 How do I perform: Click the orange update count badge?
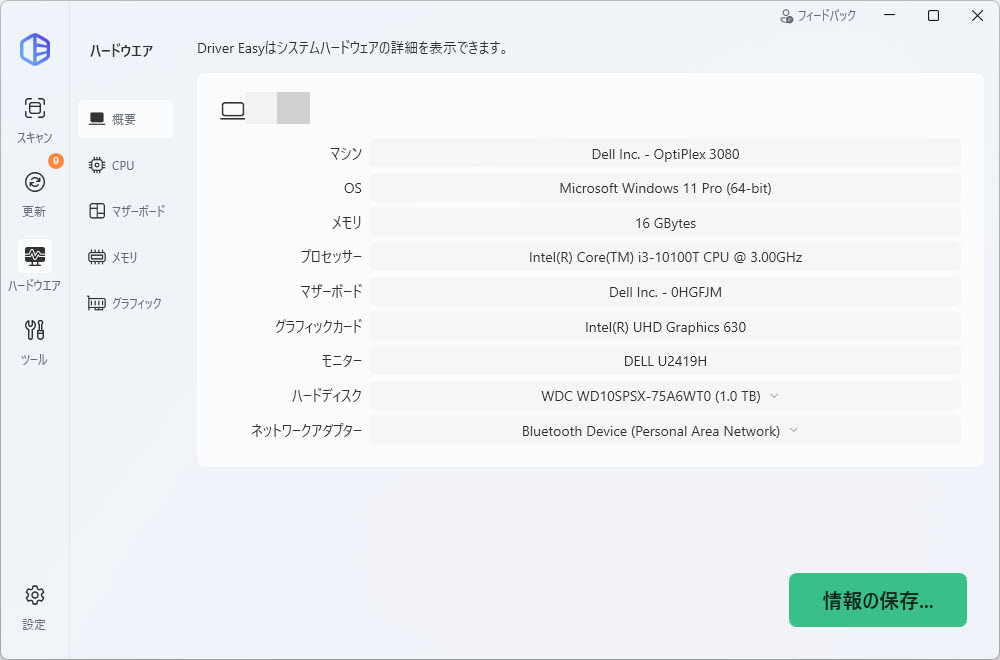(x=55, y=161)
